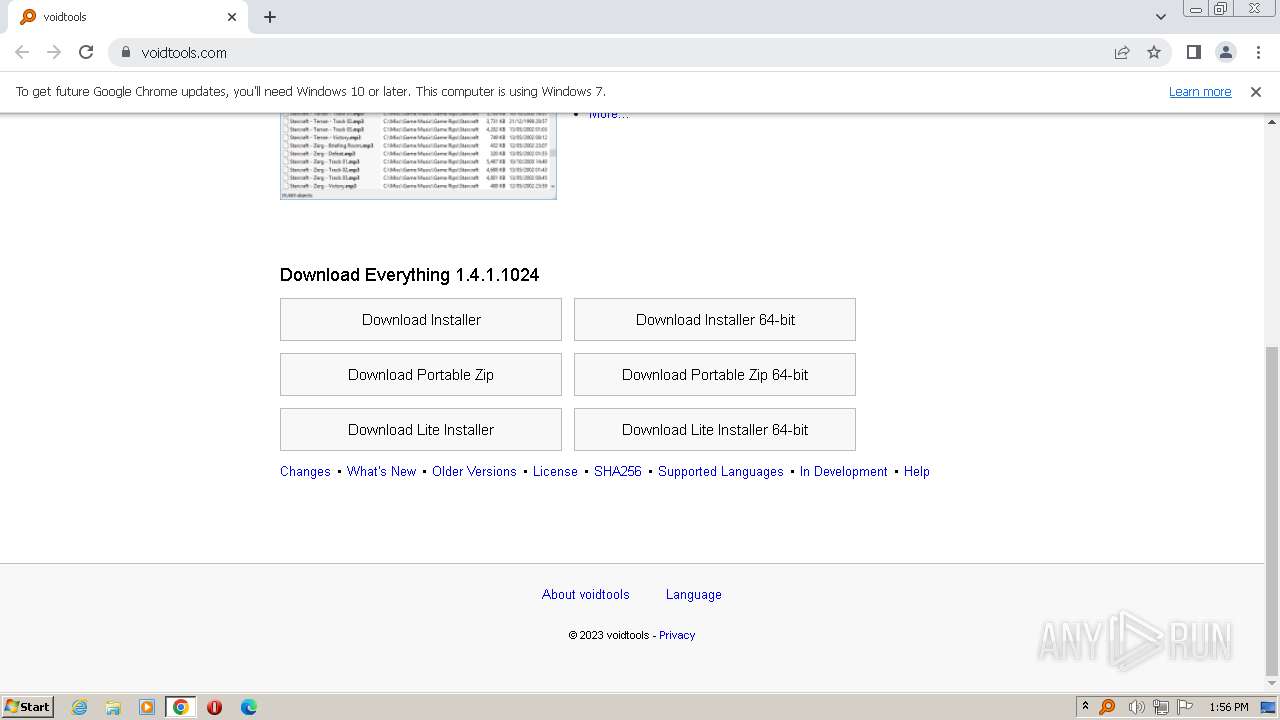Click Download Installer 64-bit button
Viewport: 1280px width, 720px height.
pos(715,320)
